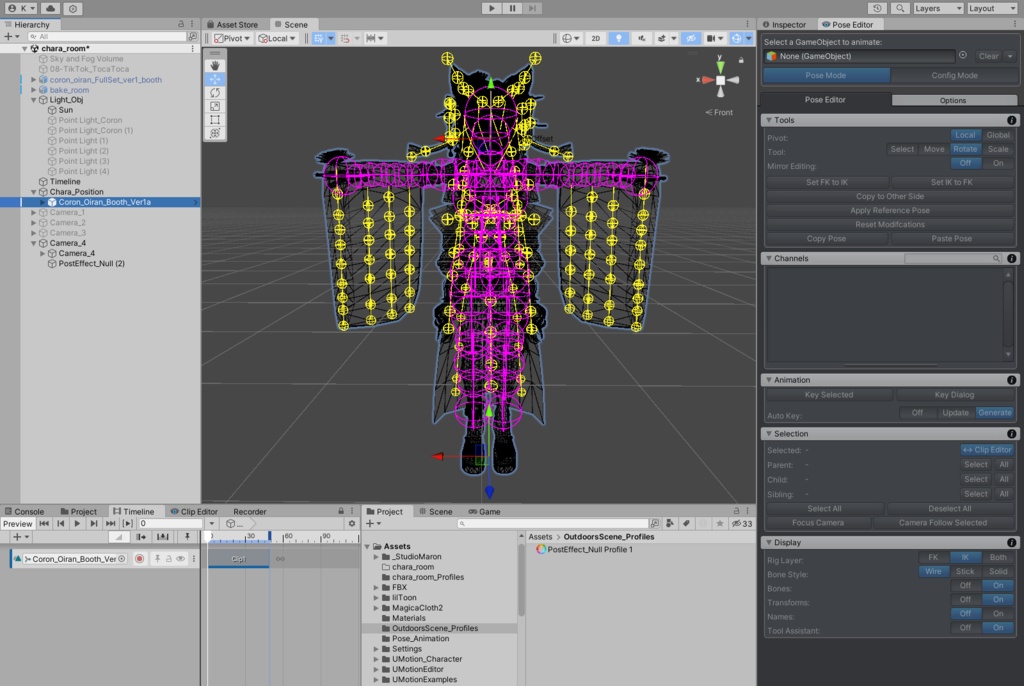
Task: Click the Apply Reference Pose button
Action: pyautogui.click(x=889, y=211)
